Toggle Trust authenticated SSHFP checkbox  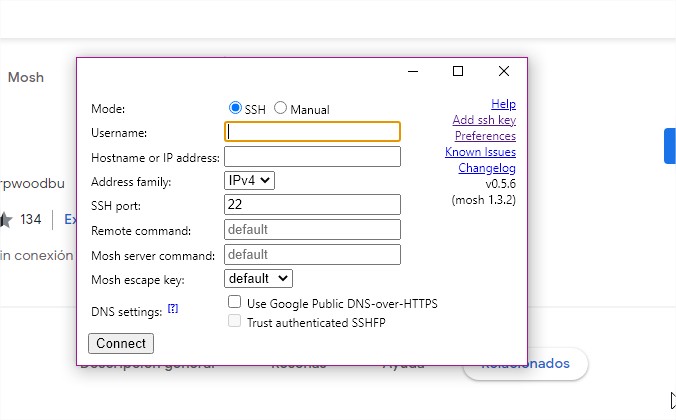click(235, 321)
